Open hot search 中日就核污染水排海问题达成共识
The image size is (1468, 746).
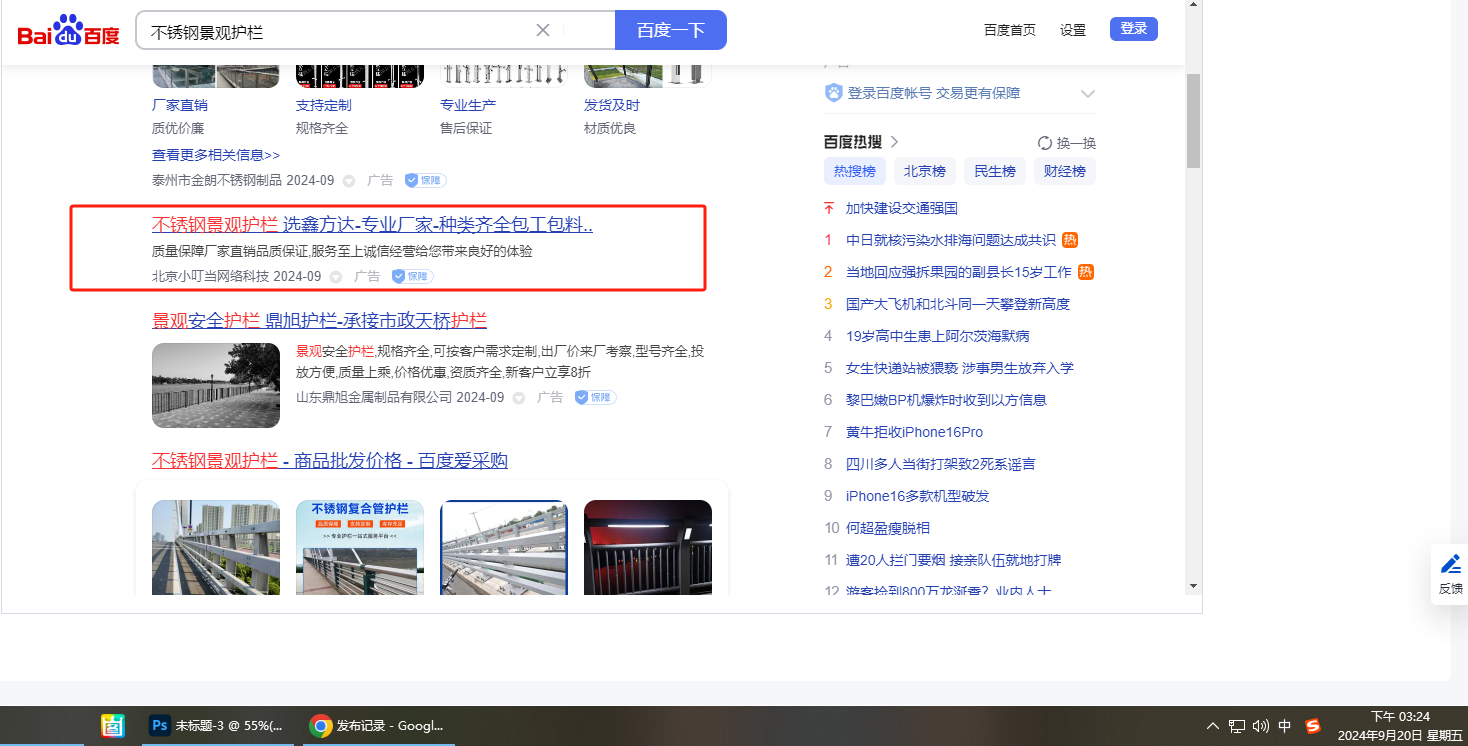951,240
